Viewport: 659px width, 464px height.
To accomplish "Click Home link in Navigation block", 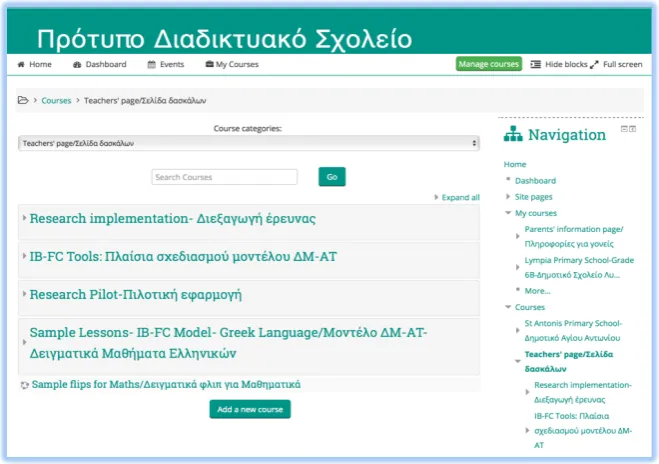I will pyautogui.click(x=515, y=164).
